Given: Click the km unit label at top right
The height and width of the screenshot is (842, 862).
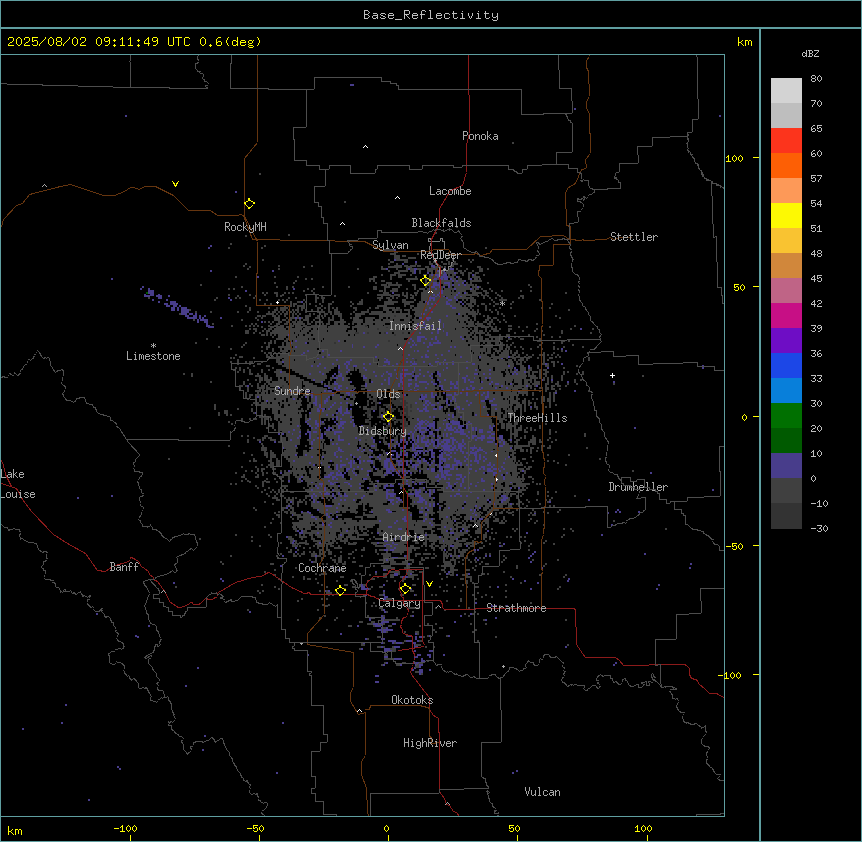Looking at the screenshot, I should tap(744, 42).
